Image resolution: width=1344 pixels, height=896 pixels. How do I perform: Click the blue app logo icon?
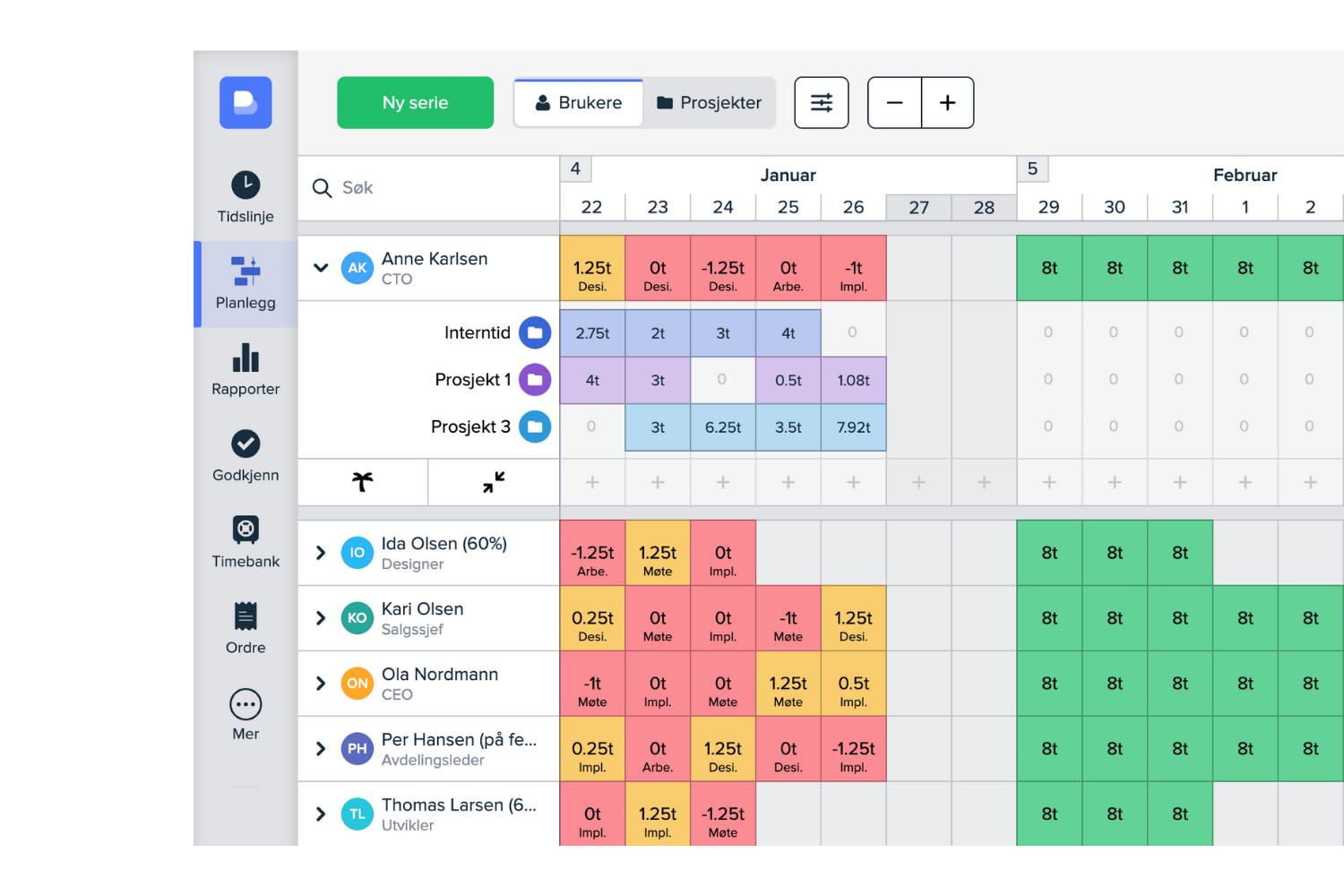click(x=246, y=102)
